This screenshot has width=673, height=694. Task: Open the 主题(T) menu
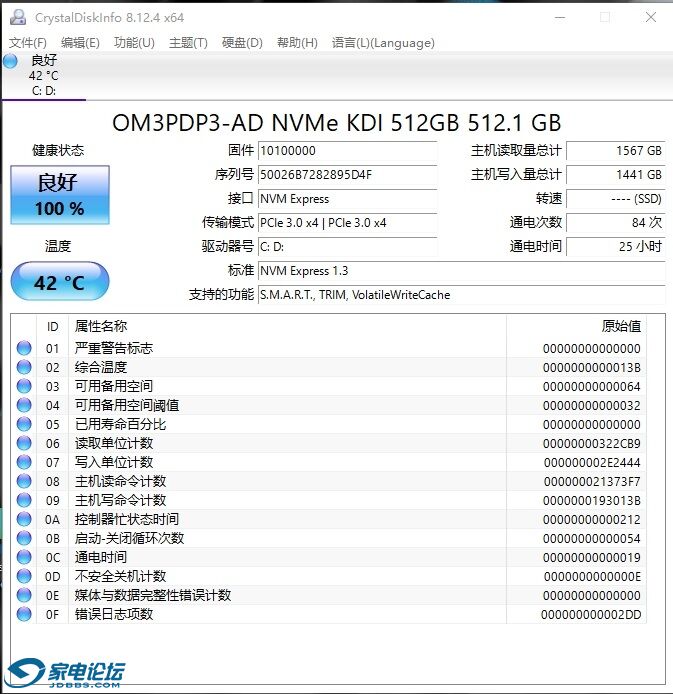pyautogui.click(x=188, y=43)
